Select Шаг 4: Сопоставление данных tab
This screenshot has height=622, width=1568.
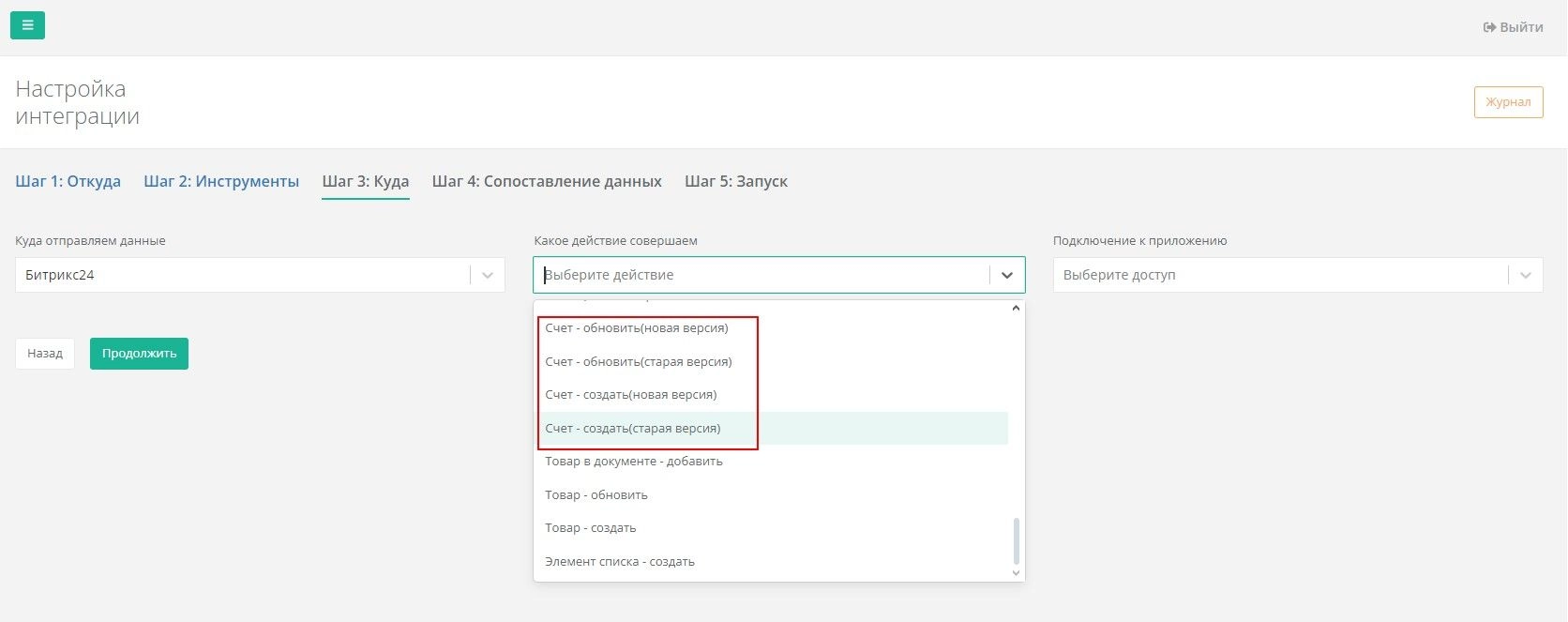click(547, 181)
